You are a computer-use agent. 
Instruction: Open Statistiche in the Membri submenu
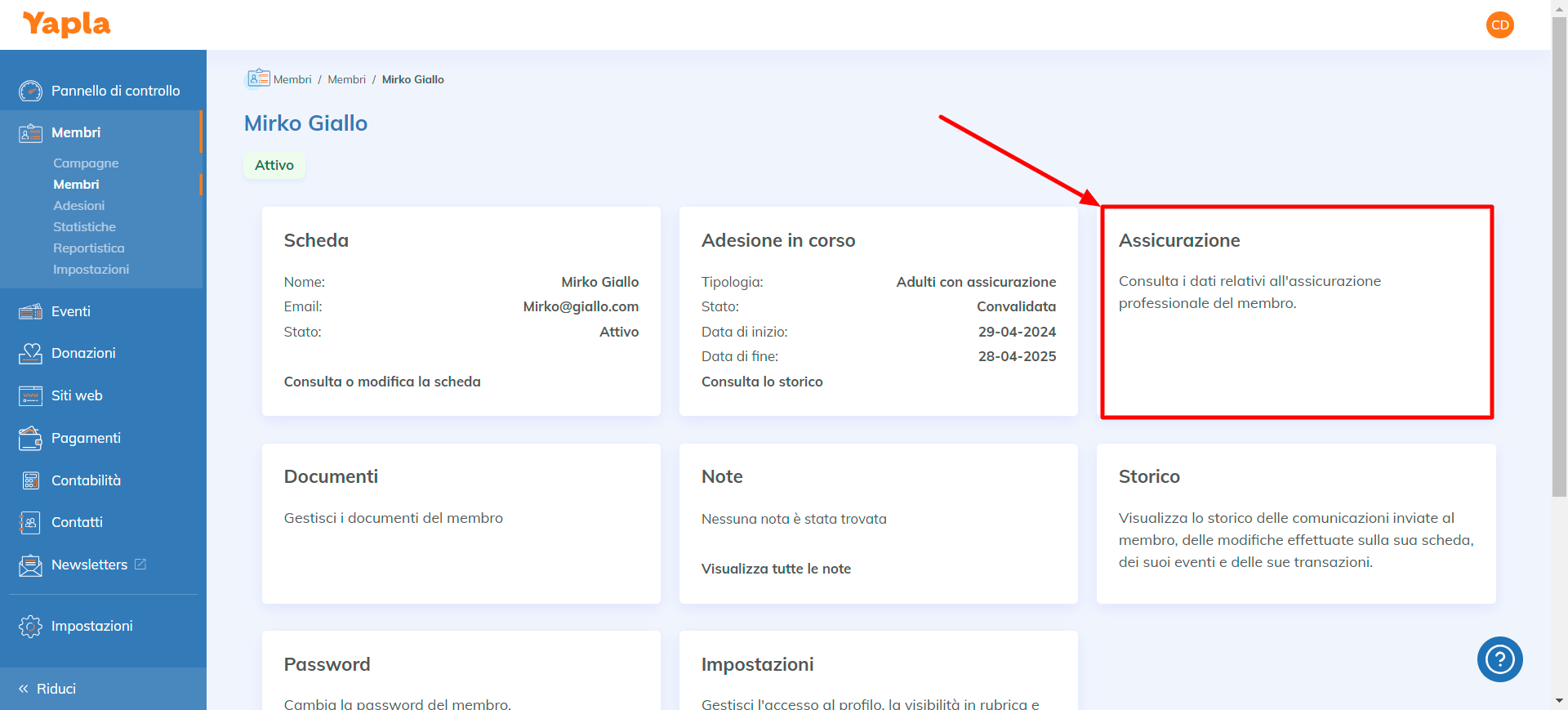[x=84, y=227]
